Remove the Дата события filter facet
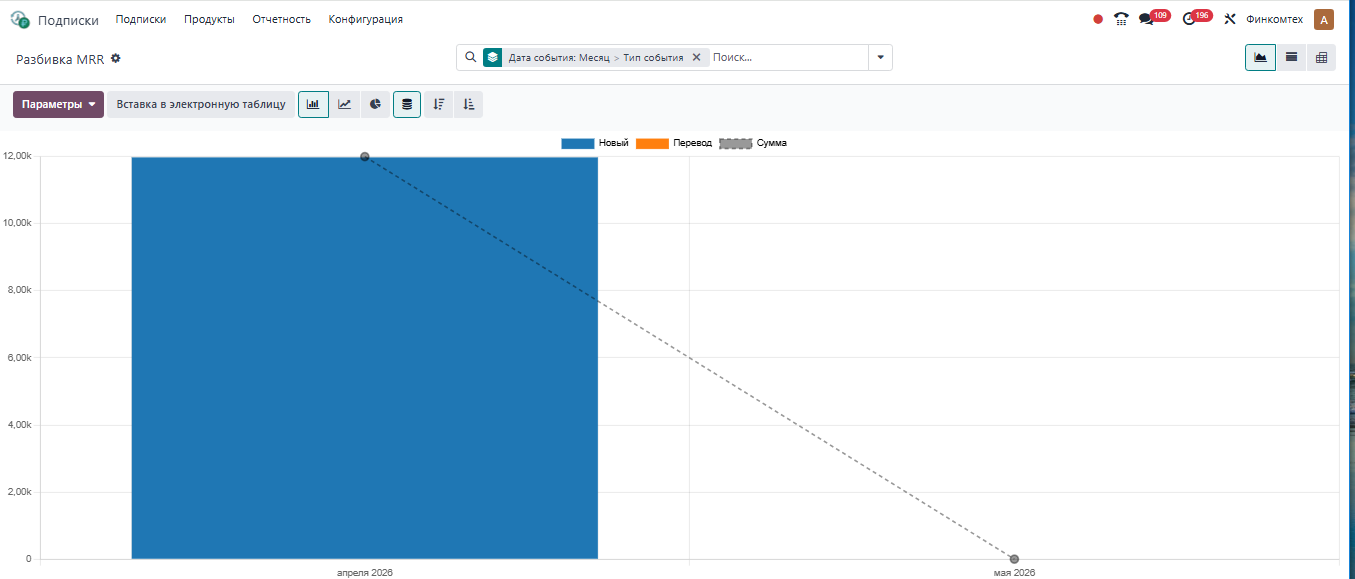Viewport: 1355px width, 579px height. [696, 57]
